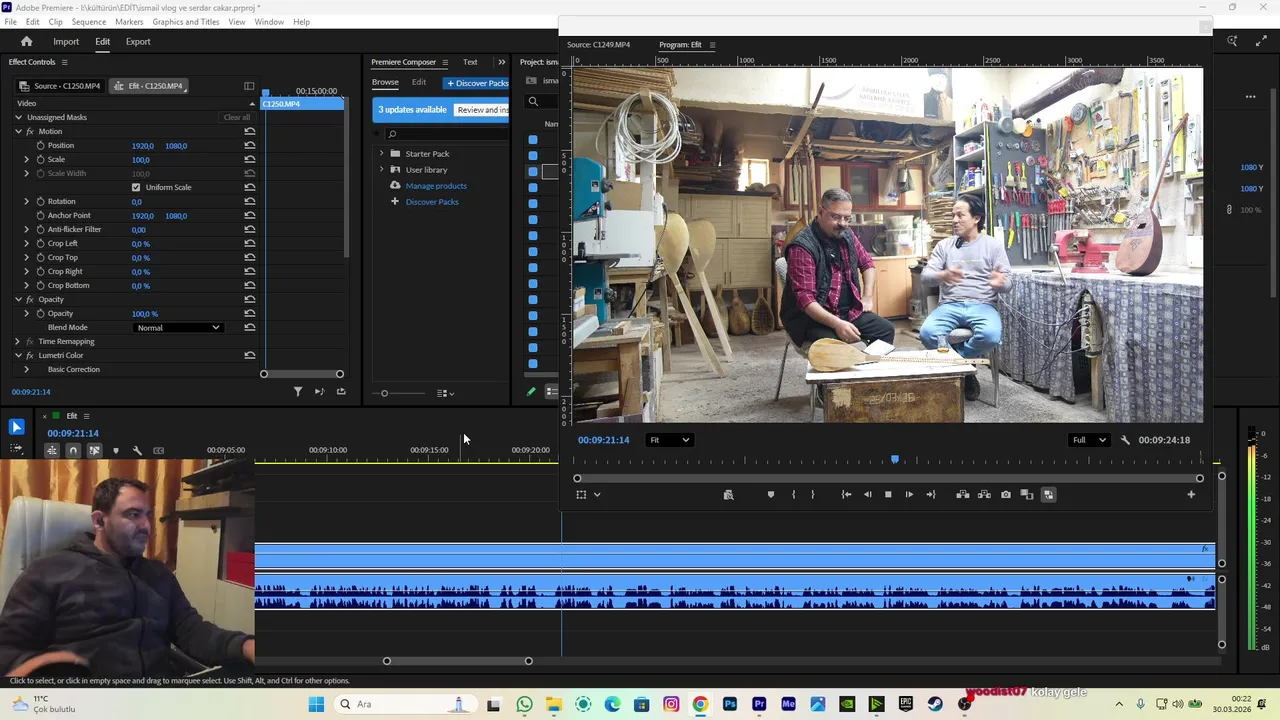This screenshot has height=720, width=1280.
Task: Click export effect controls icon
Action: coord(341,392)
